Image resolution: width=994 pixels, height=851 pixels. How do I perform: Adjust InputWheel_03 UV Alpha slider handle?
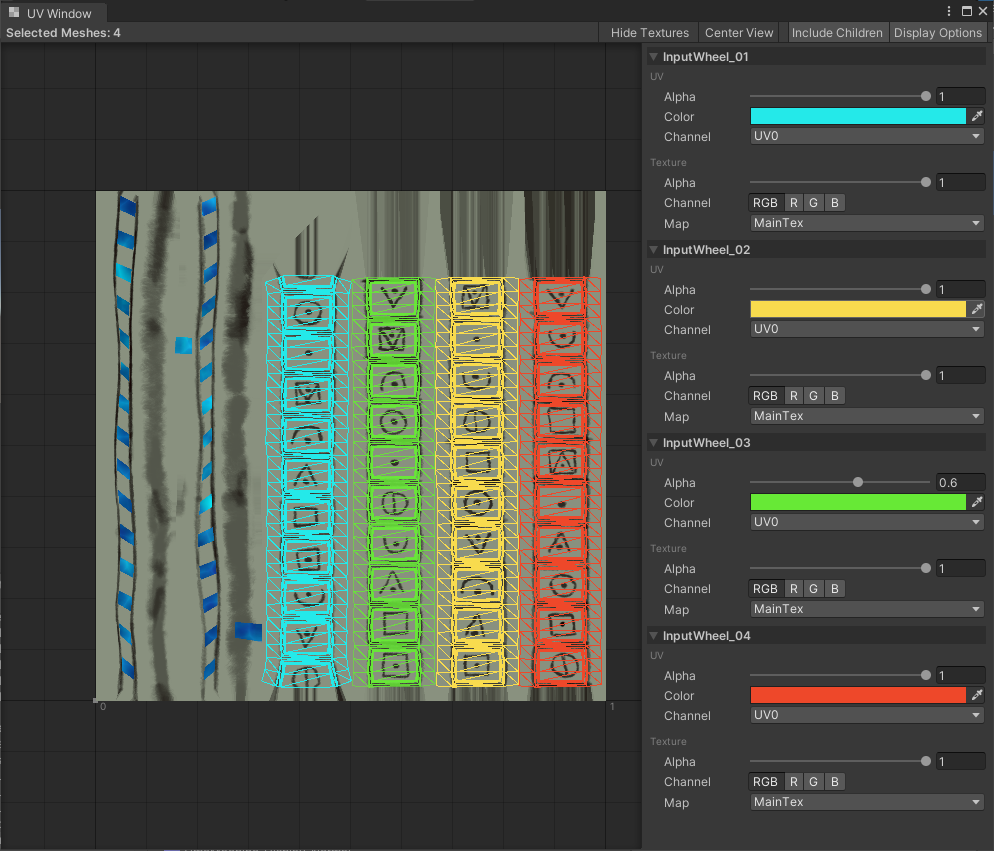tap(858, 482)
